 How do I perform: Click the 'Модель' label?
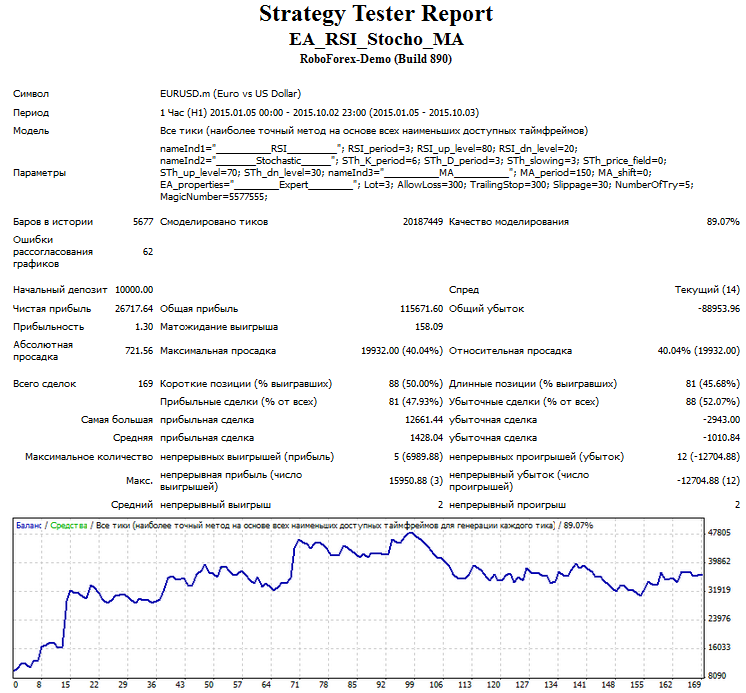[31, 131]
